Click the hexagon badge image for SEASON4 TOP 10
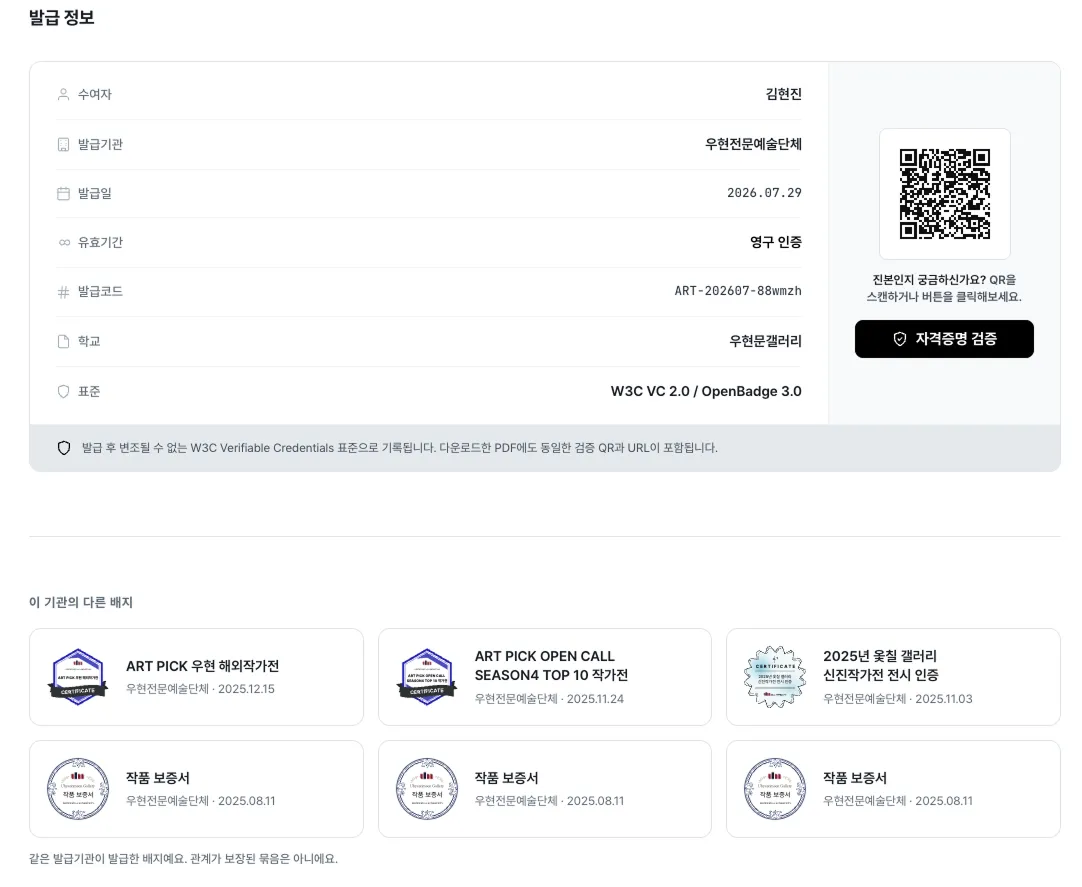 coord(427,677)
